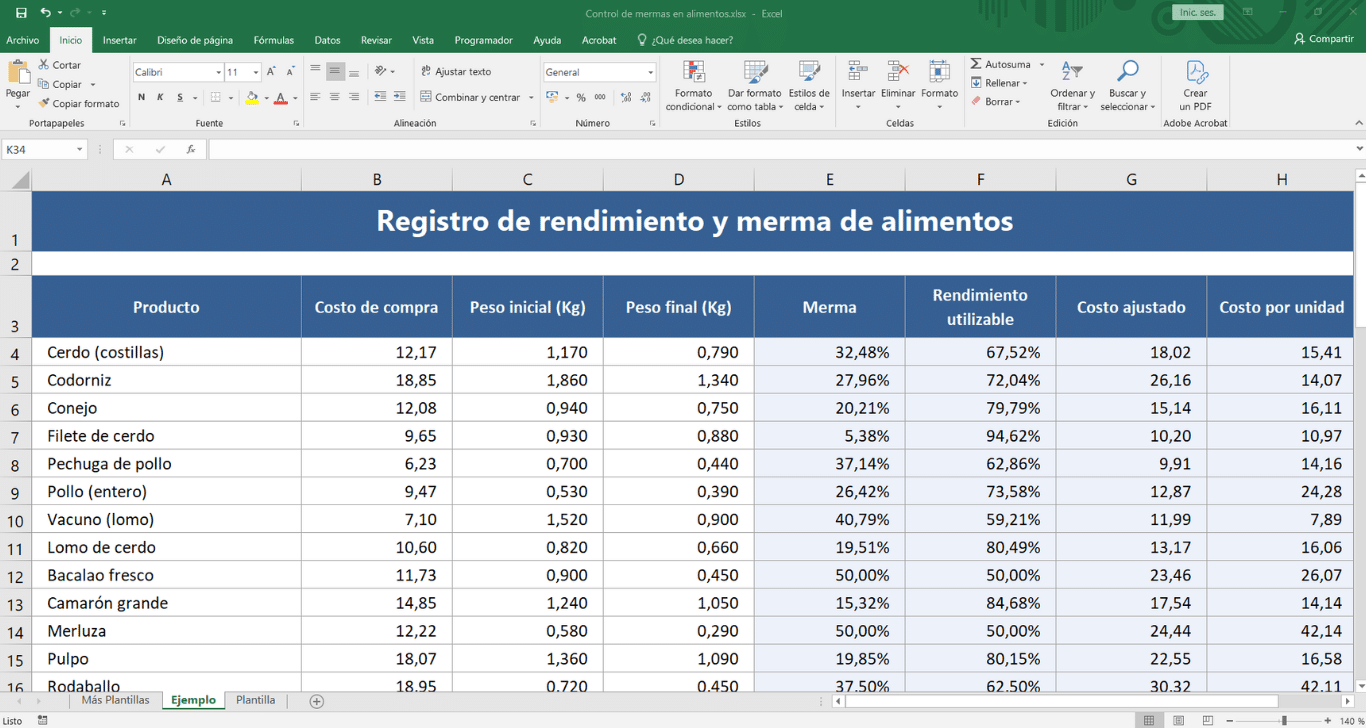Image resolution: width=1366 pixels, height=728 pixels.
Task: Open the Fórmulas ribbon tab
Action: (x=273, y=40)
